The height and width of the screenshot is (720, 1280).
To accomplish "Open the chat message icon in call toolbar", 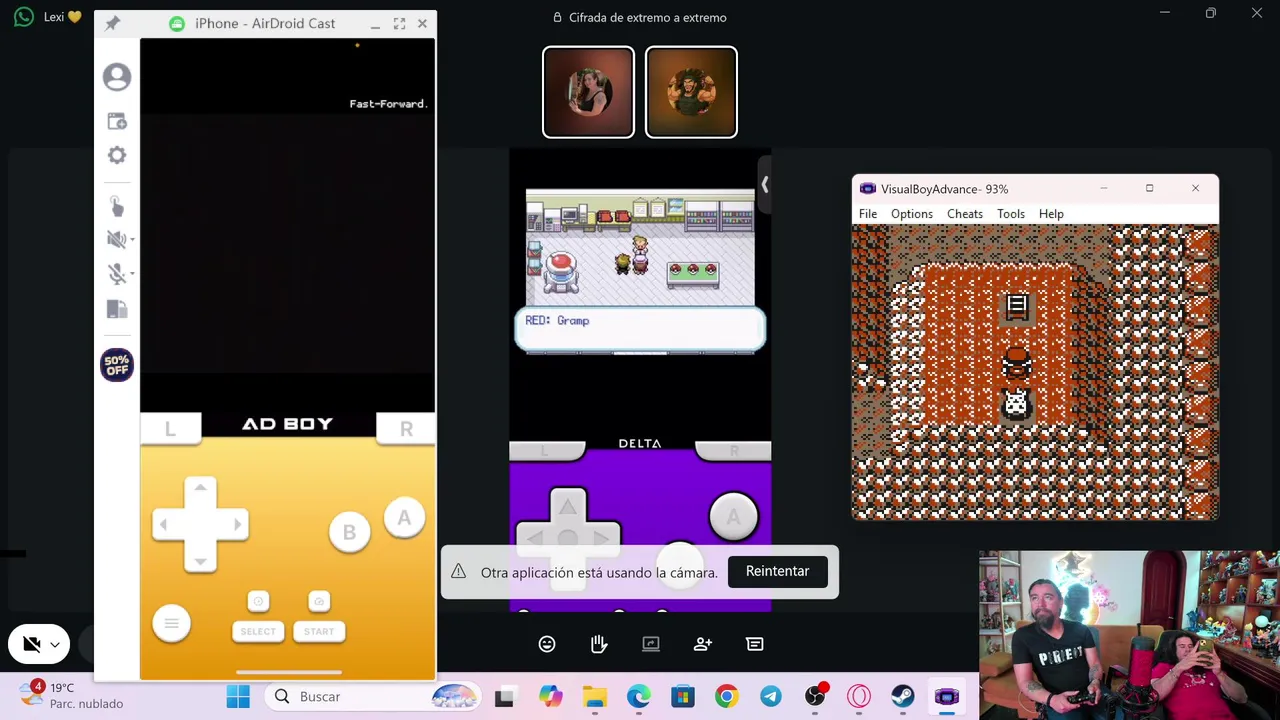I will coord(755,644).
